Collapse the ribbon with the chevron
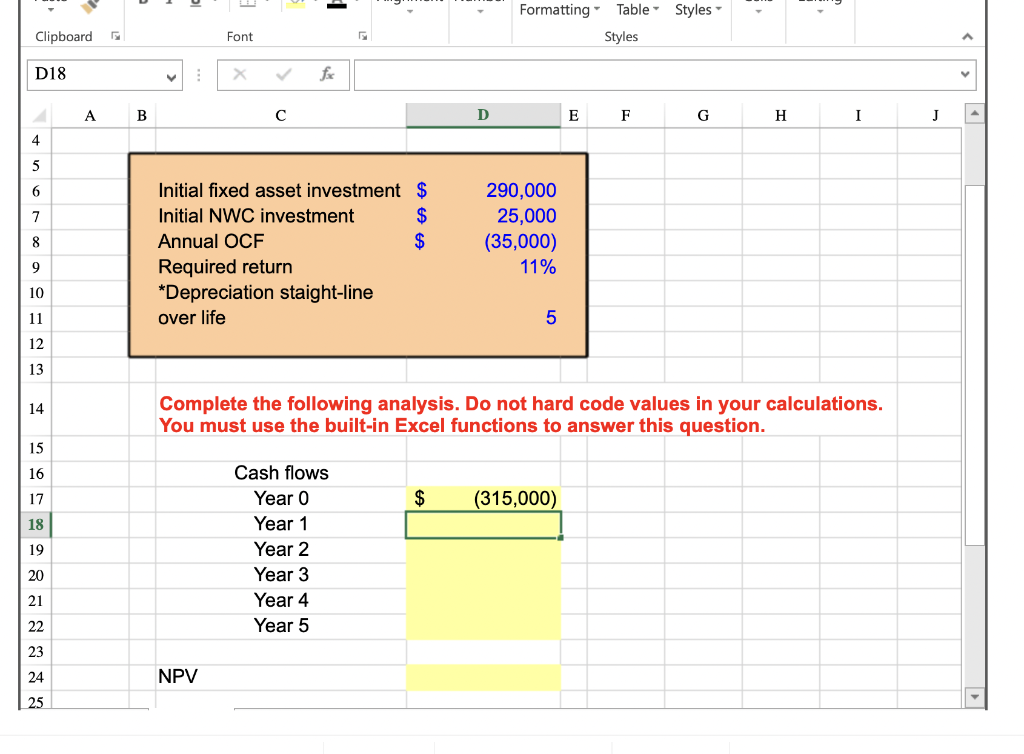The image size is (1024, 754). (x=967, y=37)
